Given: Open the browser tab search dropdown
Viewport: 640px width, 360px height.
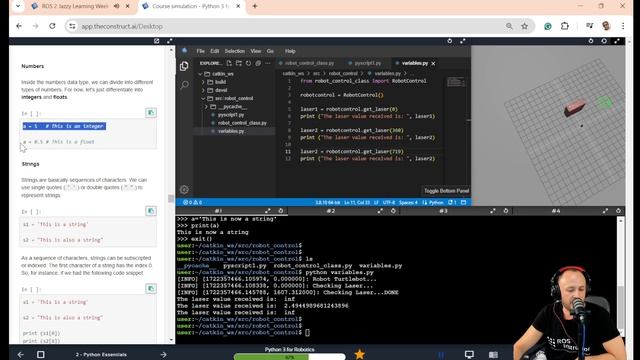Looking at the screenshot, I should click(x=18, y=6).
